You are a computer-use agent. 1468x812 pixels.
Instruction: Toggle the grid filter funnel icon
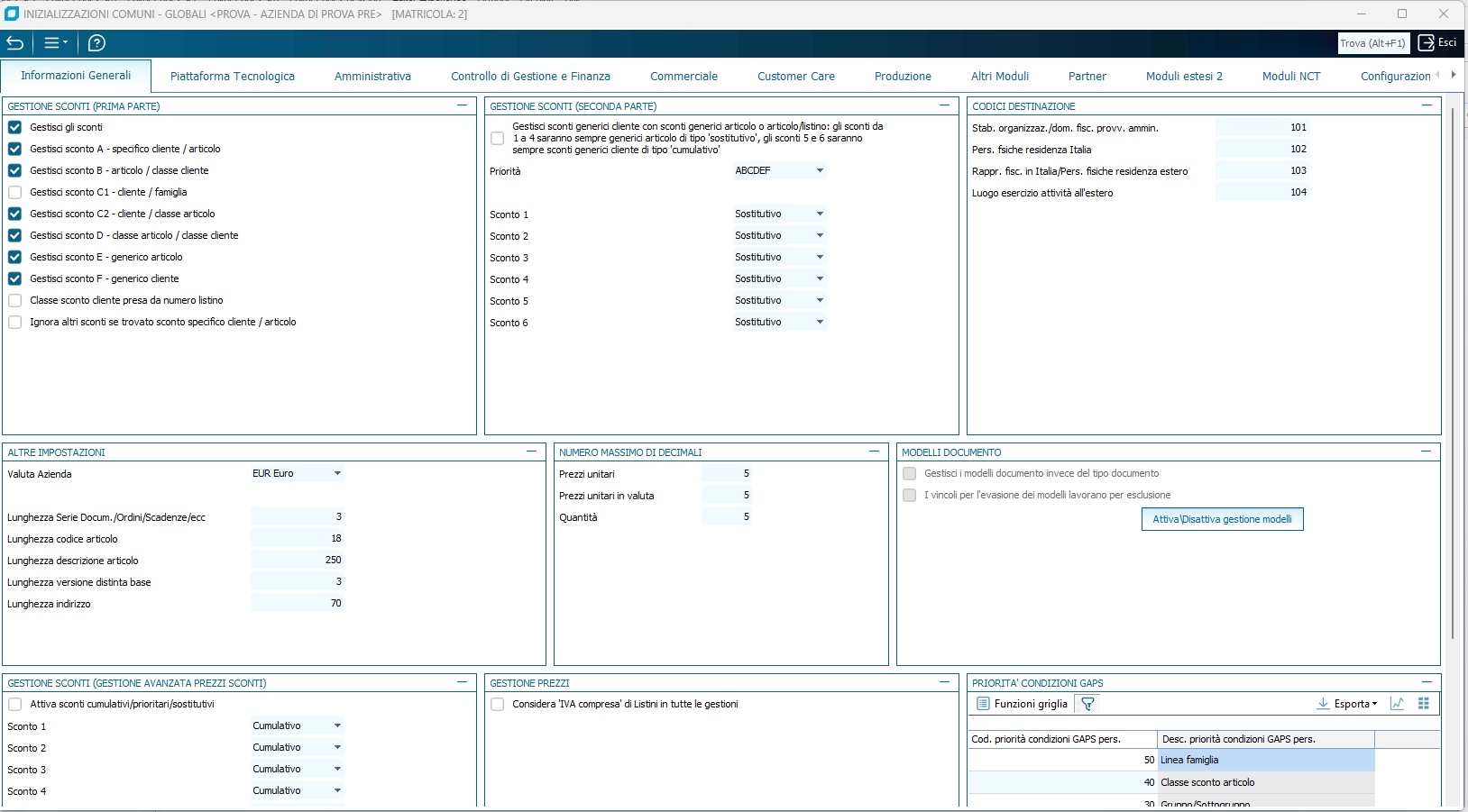(x=1087, y=704)
